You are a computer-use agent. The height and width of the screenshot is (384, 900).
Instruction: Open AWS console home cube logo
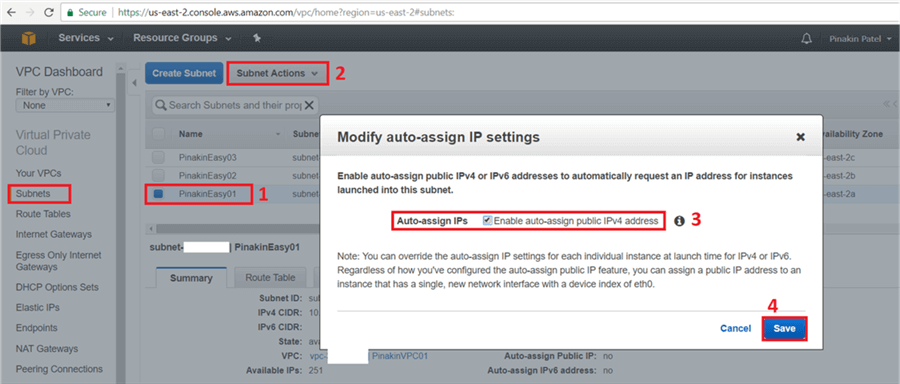coord(29,38)
